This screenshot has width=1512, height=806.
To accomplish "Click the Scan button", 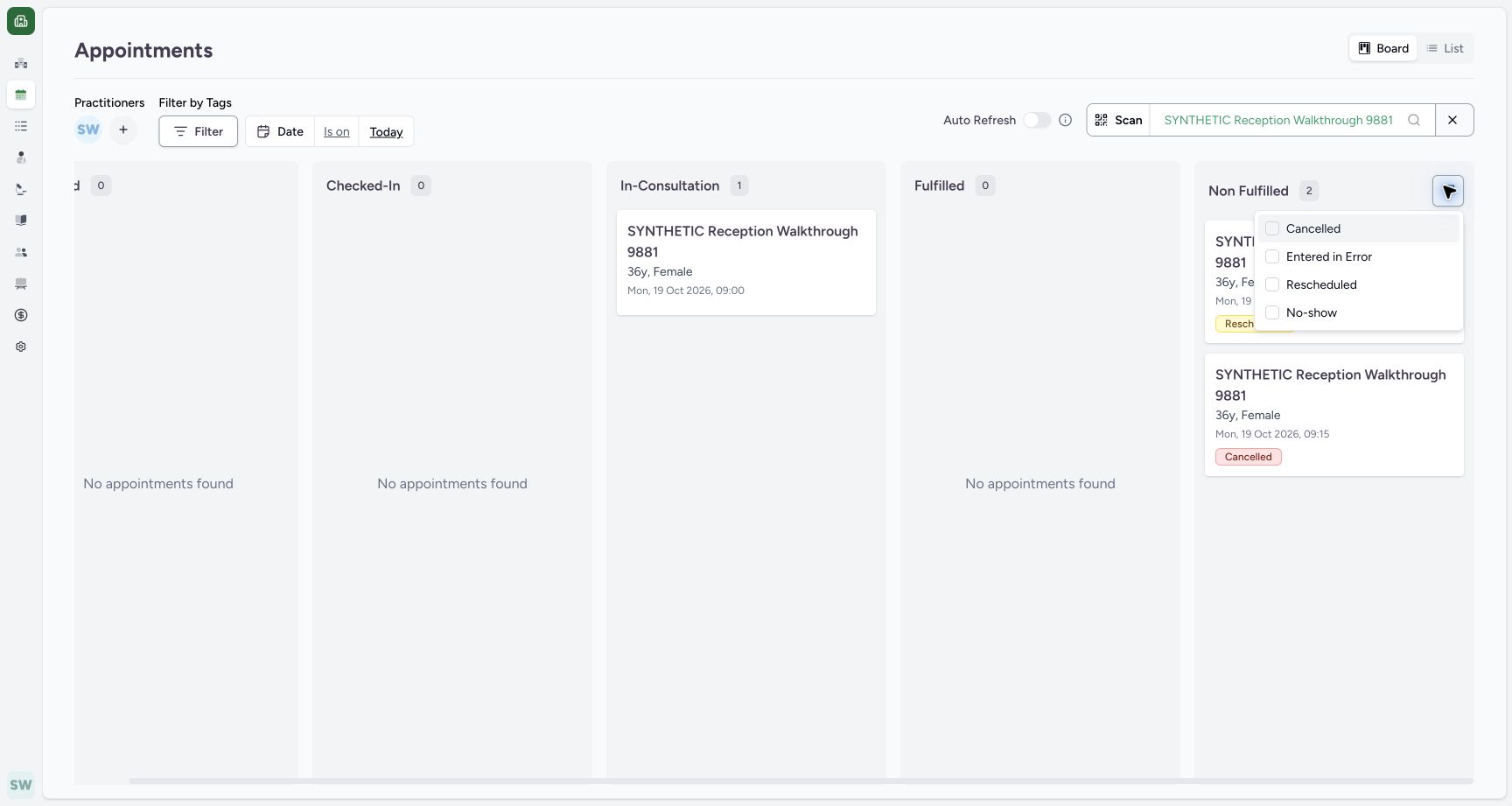I will pos(1118,120).
